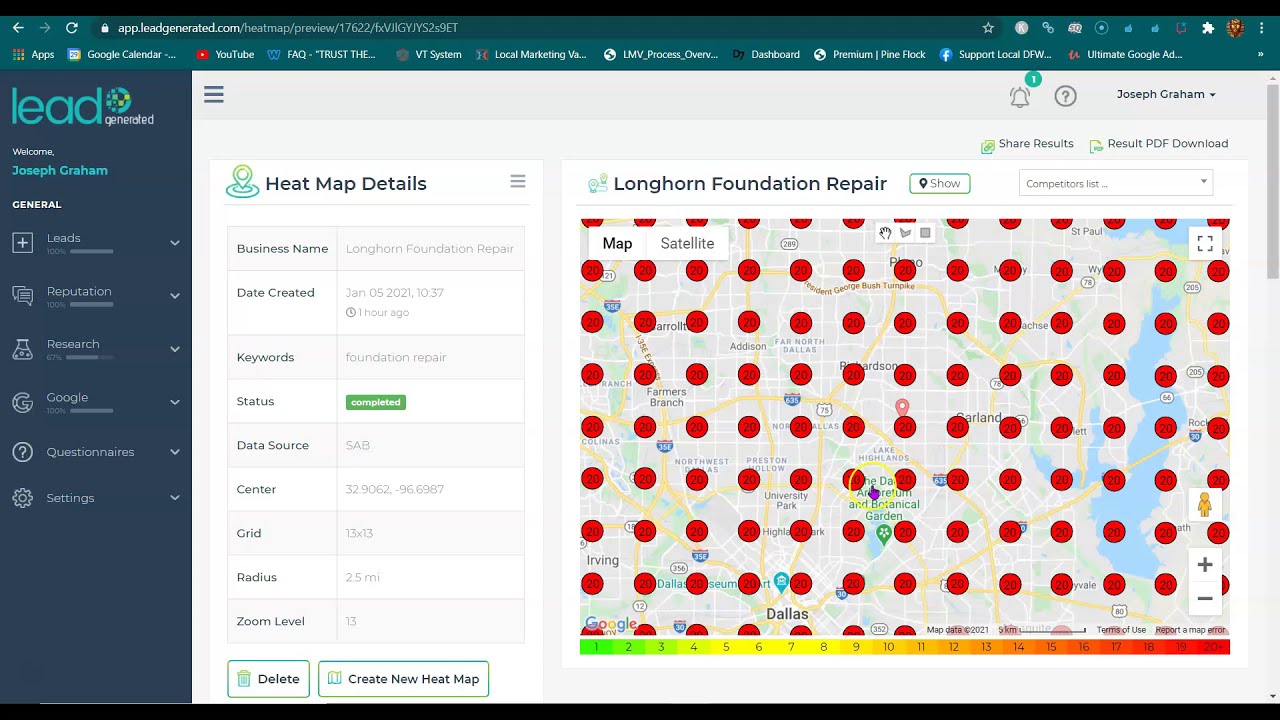Open the Chrome three-dot menu
This screenshot has height=720, width=1280.
(1261, 28)
